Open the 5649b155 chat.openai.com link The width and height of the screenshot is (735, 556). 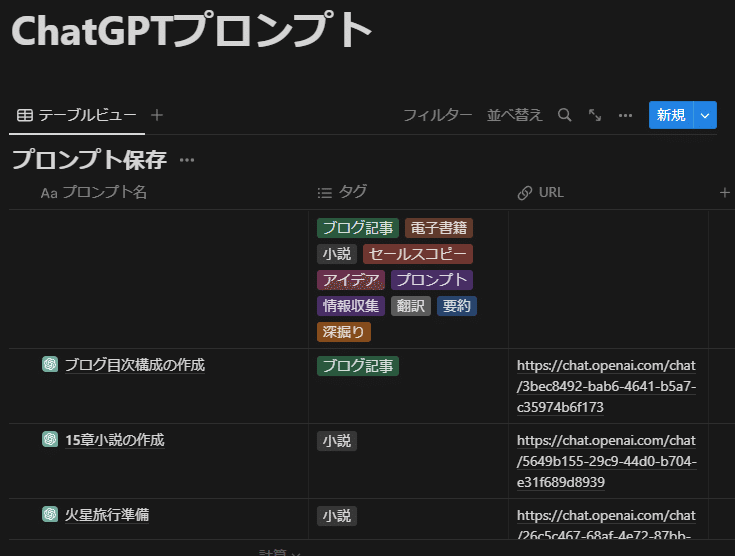pos(607,461)
